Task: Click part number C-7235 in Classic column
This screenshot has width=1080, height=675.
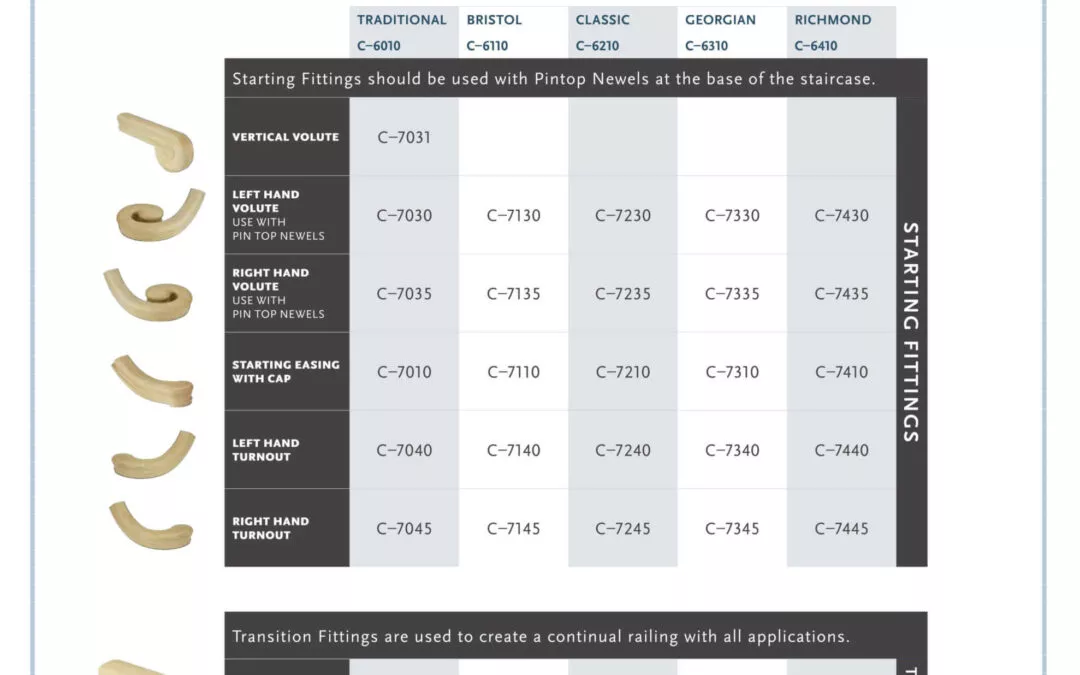Action: (623, 294)
